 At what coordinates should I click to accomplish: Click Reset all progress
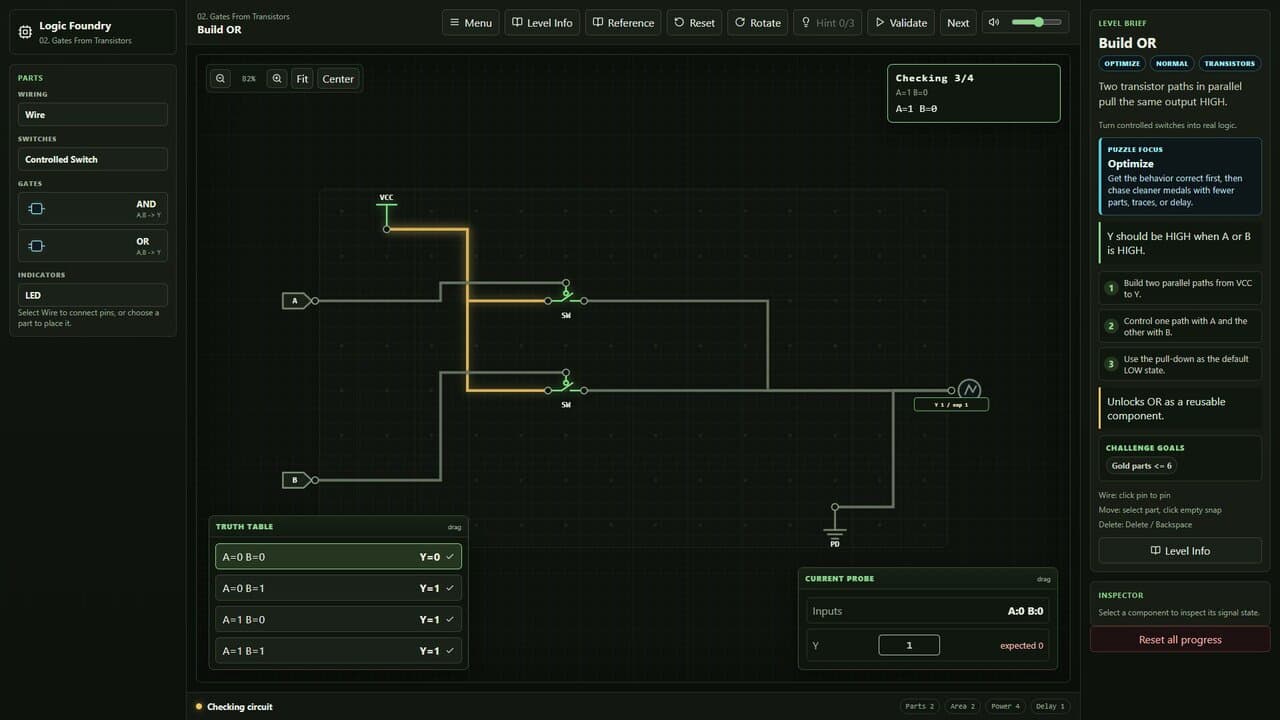point(1180,639)
